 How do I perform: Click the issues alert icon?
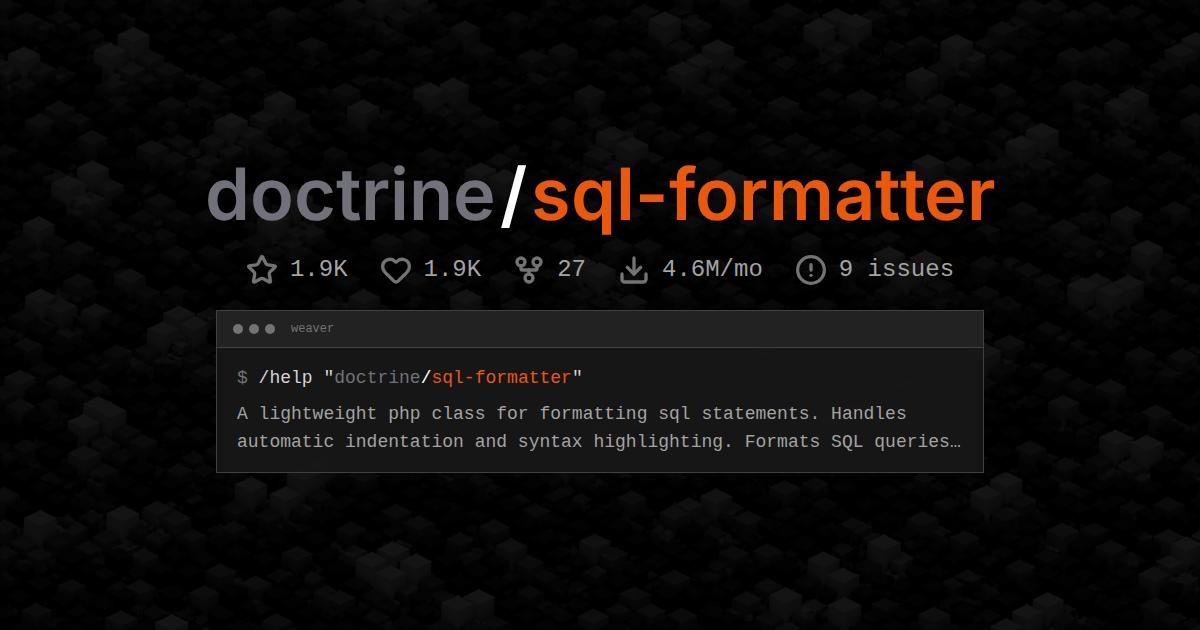[x=810, y=268]
